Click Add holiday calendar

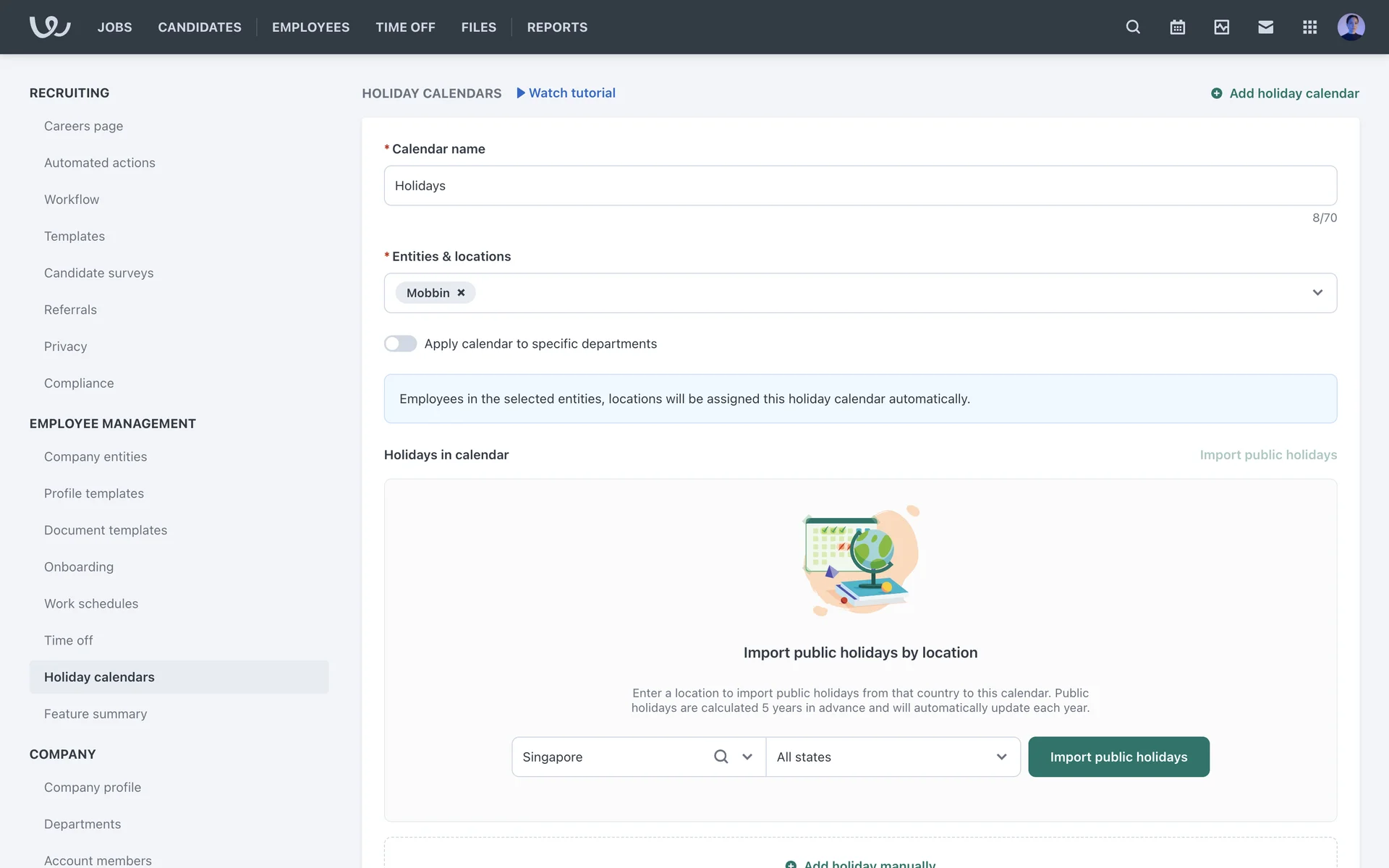click(1285, 93)
